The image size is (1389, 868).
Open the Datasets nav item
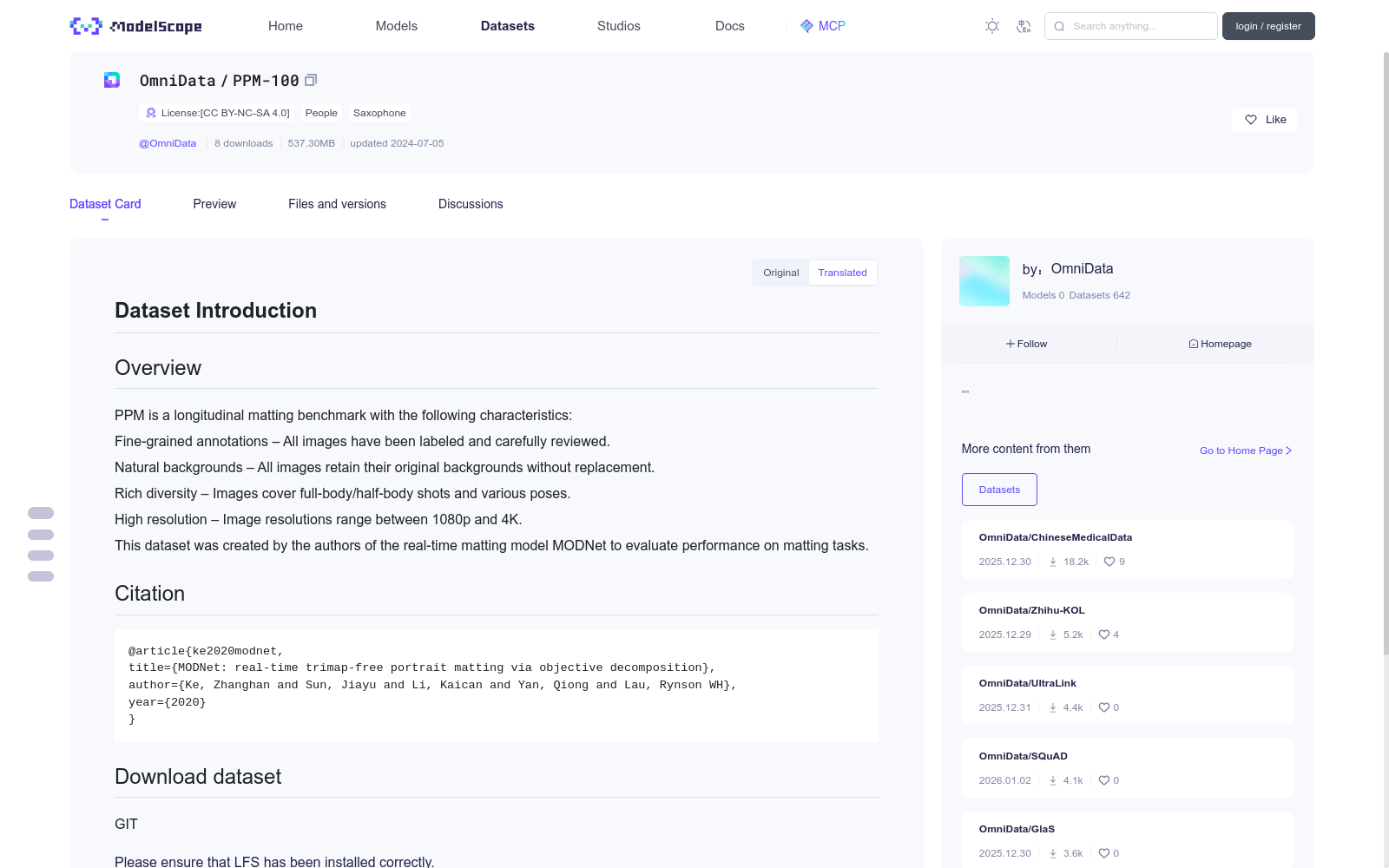(508, 26)
